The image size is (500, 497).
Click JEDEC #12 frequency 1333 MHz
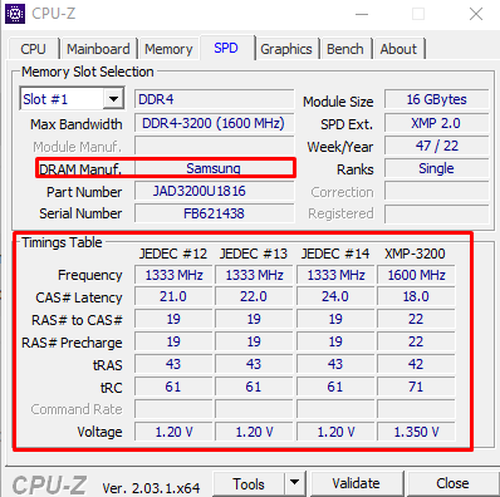click(173, 275)
